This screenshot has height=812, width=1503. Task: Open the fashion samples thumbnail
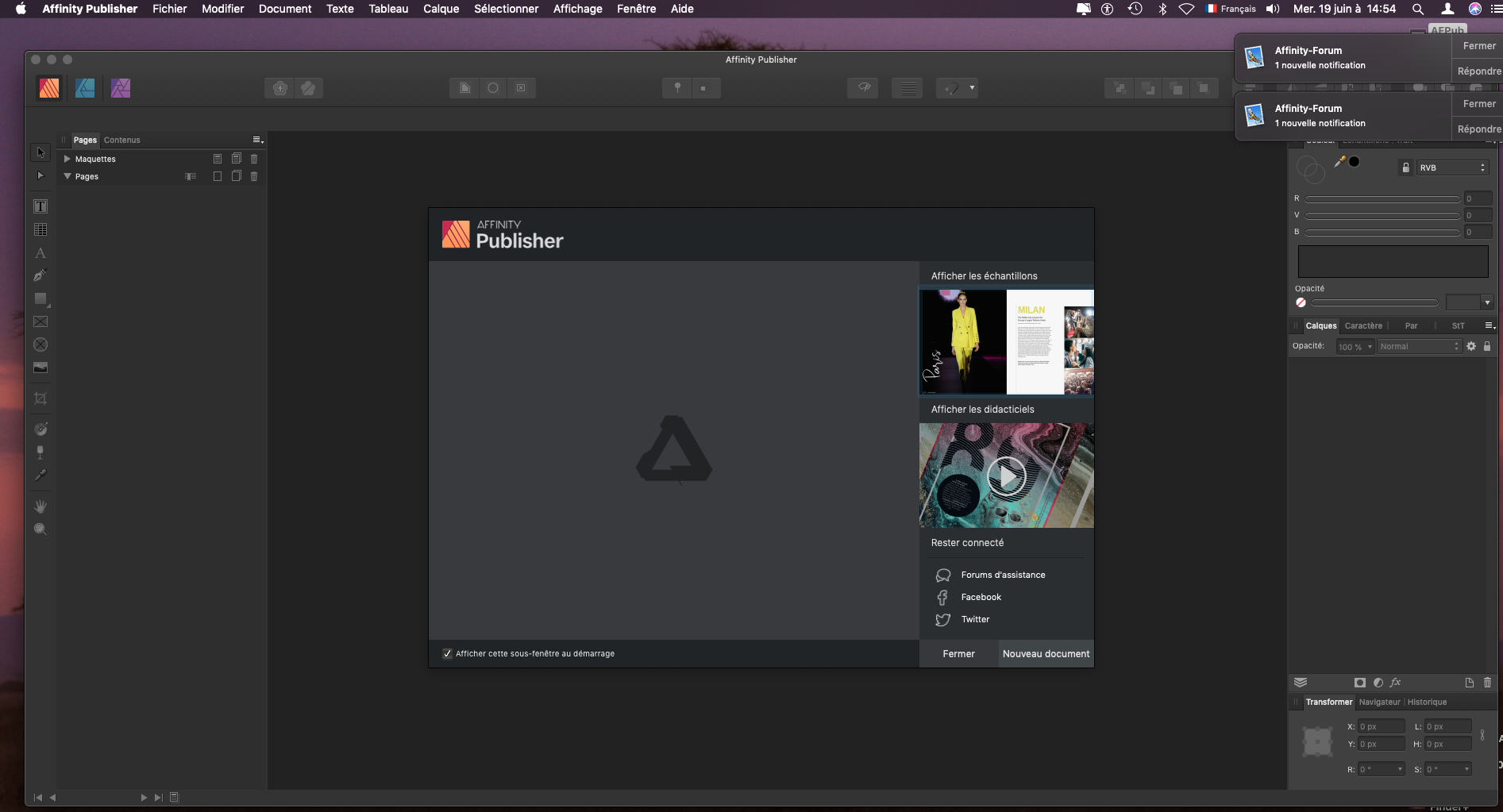tap(1006, 342)
